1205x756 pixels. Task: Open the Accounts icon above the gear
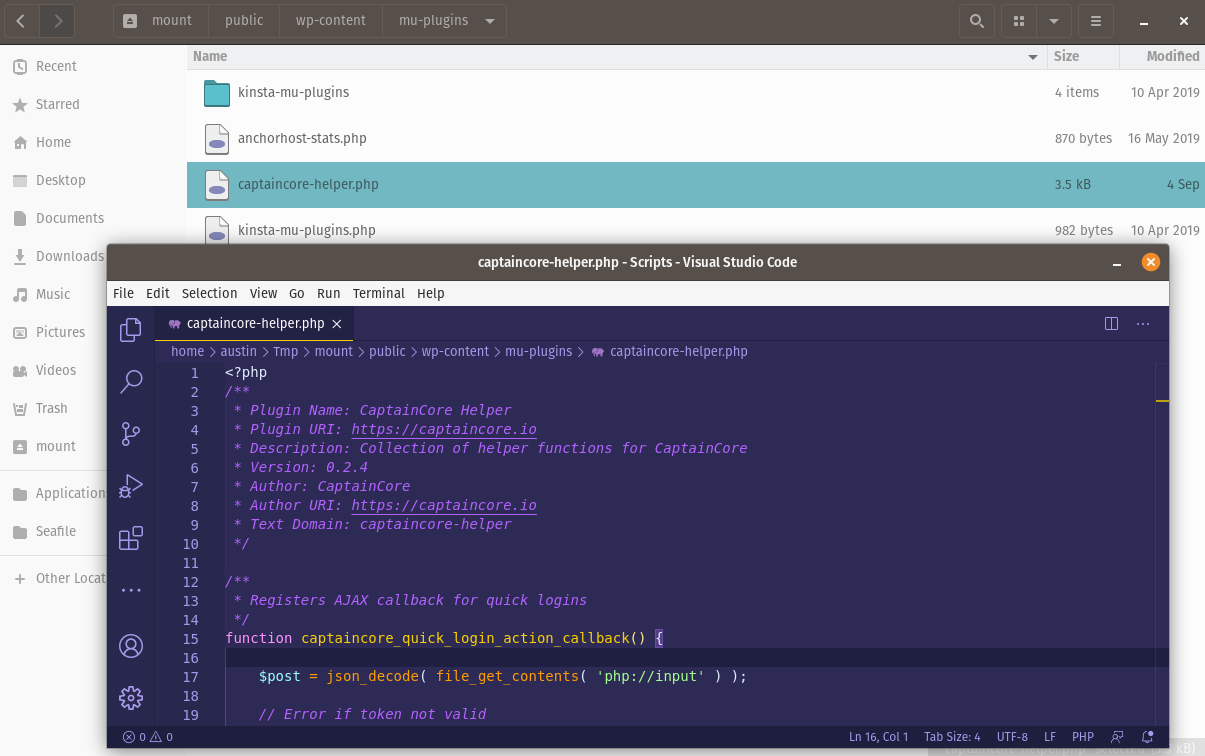(130, 646)
